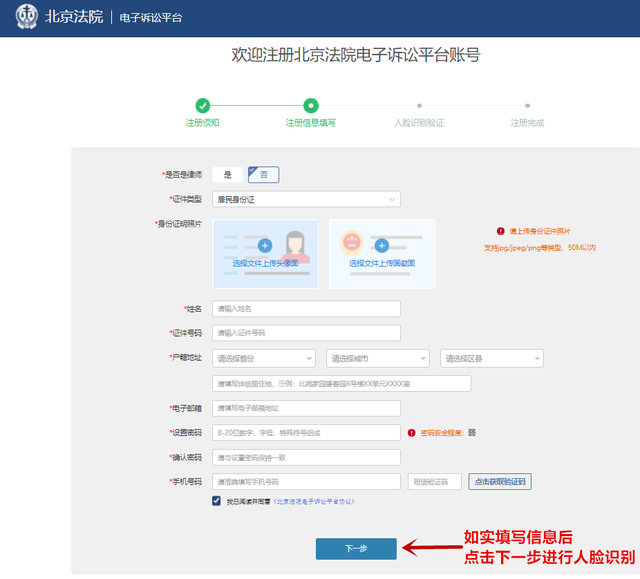This screenshot has width=640, height=579.
Task: Click 点击获取验证码 button
Action: coord(500,481)
